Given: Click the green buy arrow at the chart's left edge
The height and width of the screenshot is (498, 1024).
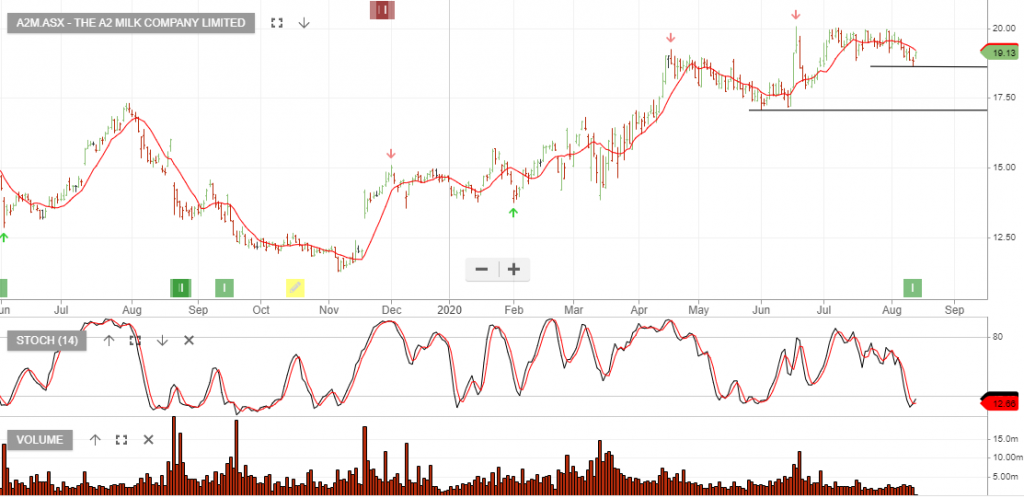Looking at the screenshot, I should 4,237.
